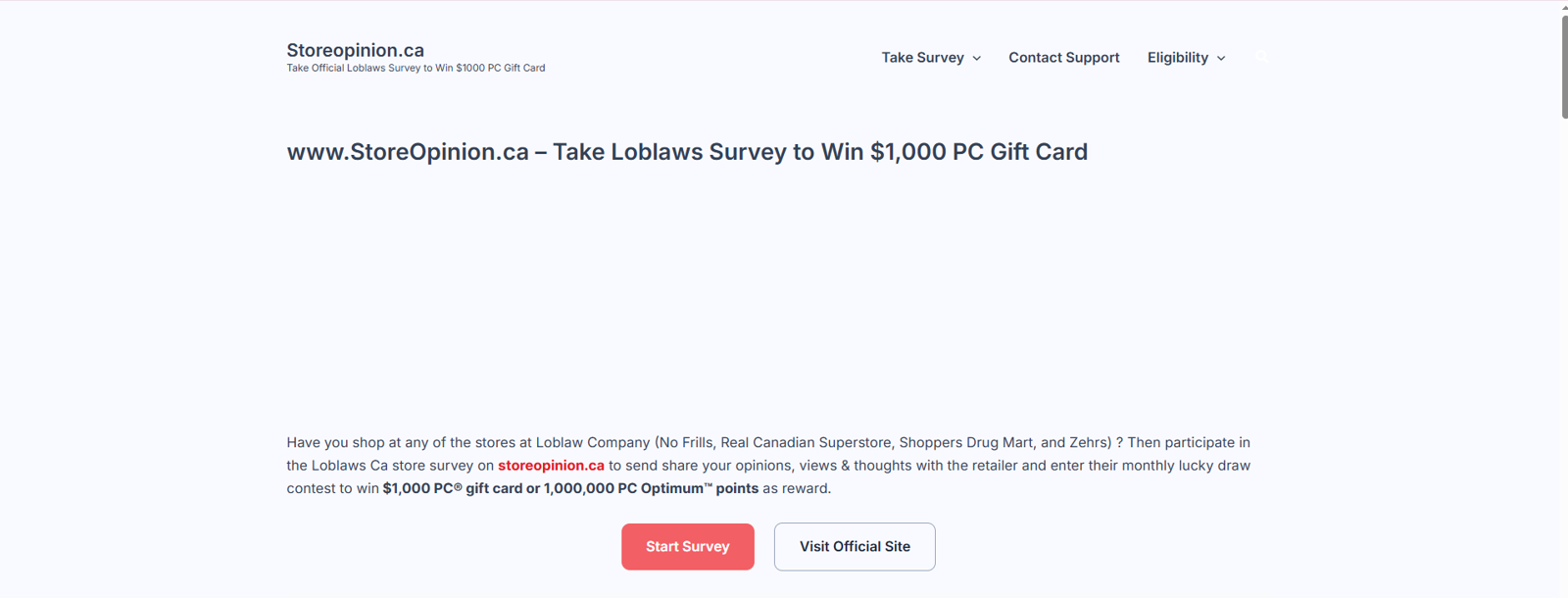Follow the red storeopinion.ca link
The width and height of the screenshot is (1568, 598).
[551, 466]
